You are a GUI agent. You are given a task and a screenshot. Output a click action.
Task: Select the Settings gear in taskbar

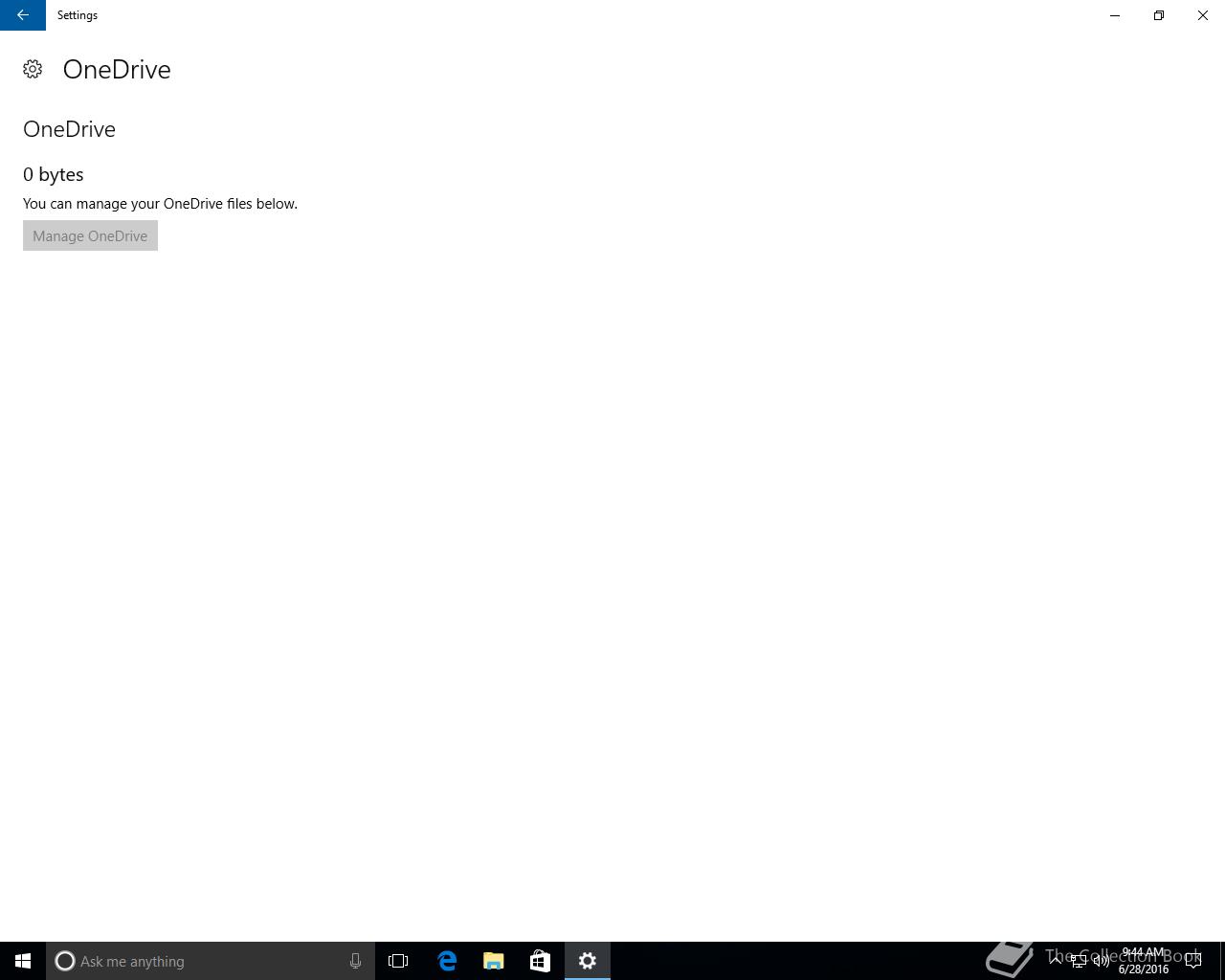[x=588, y=961]
